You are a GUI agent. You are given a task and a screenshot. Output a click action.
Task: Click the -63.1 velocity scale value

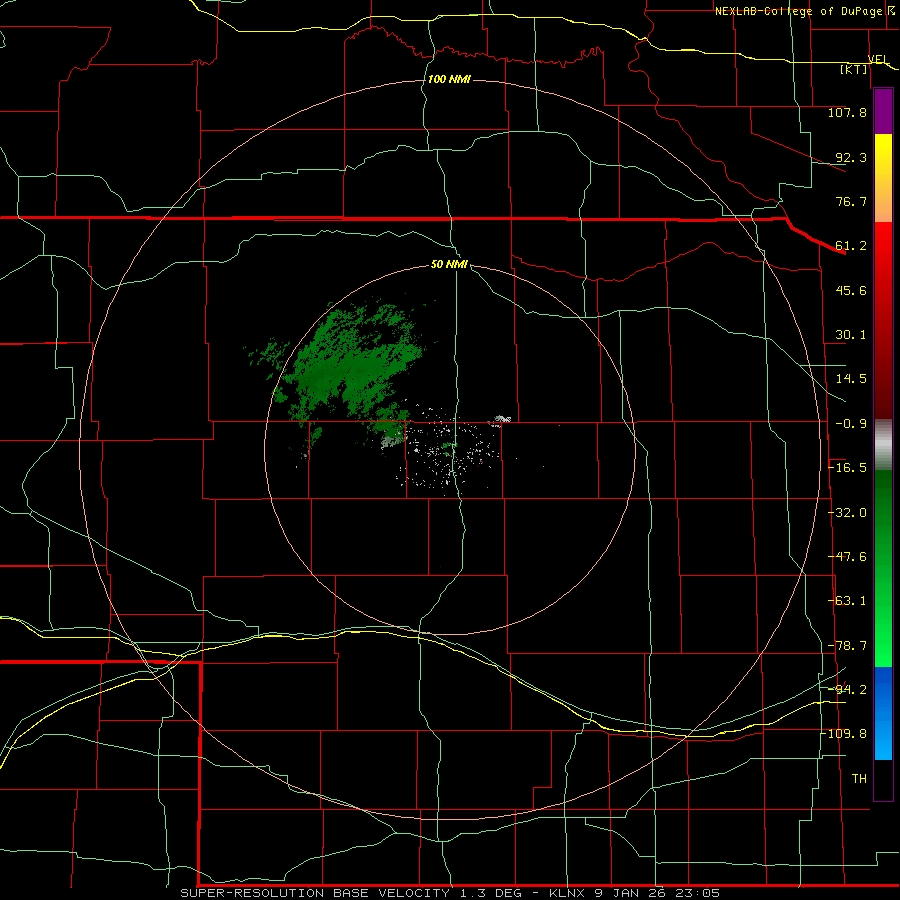click(x=847, y=601)
